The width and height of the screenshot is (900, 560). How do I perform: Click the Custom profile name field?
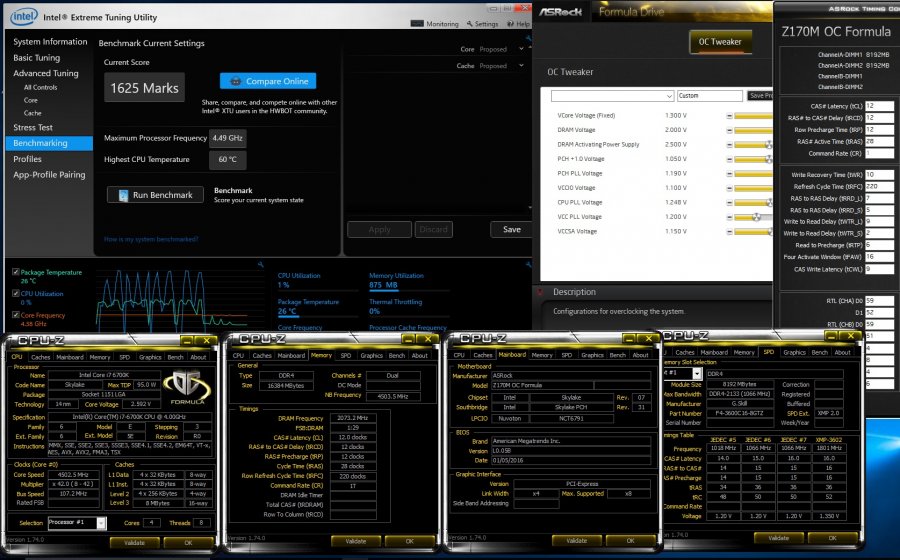coord(710,96)
